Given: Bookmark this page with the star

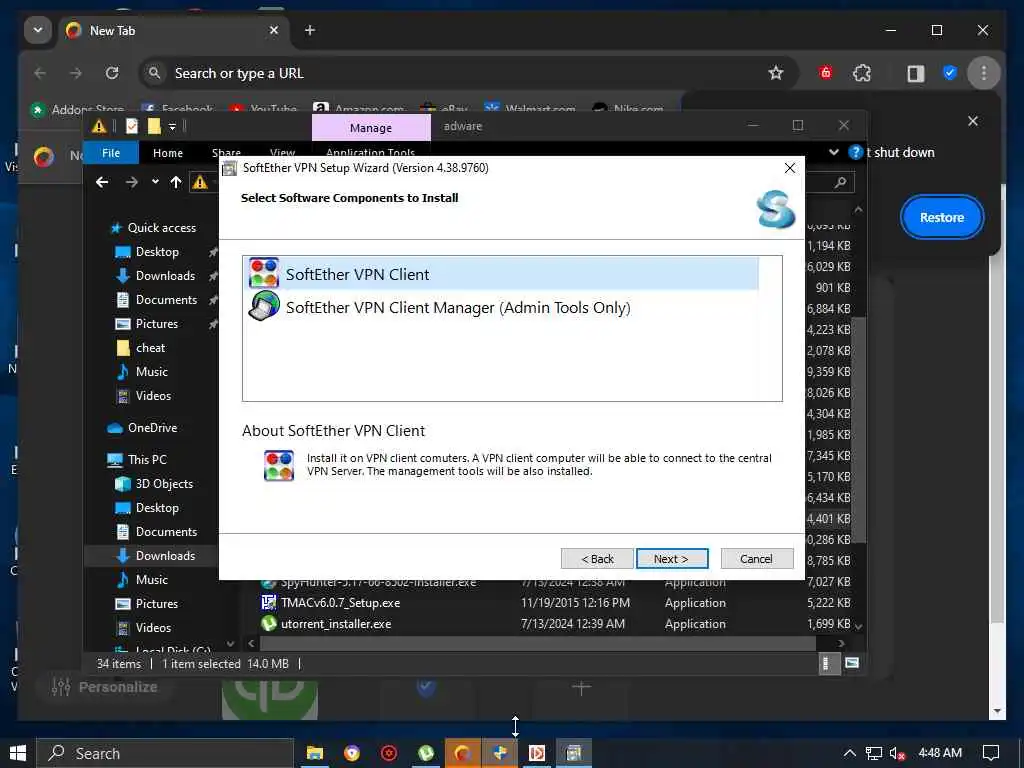Looking at the screenshot, I should (x=775, y=73).
